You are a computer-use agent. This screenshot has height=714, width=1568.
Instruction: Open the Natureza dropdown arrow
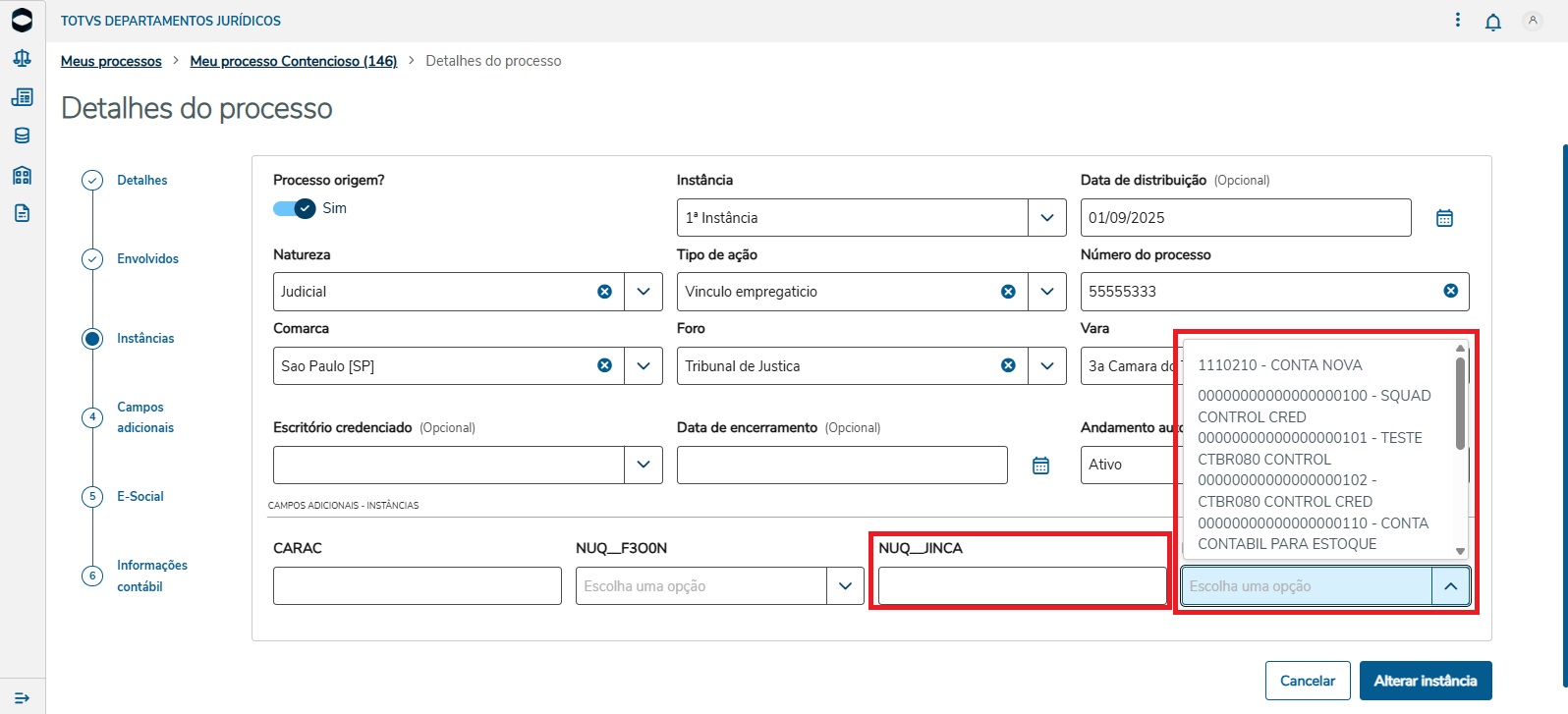[x=643, y=292]
